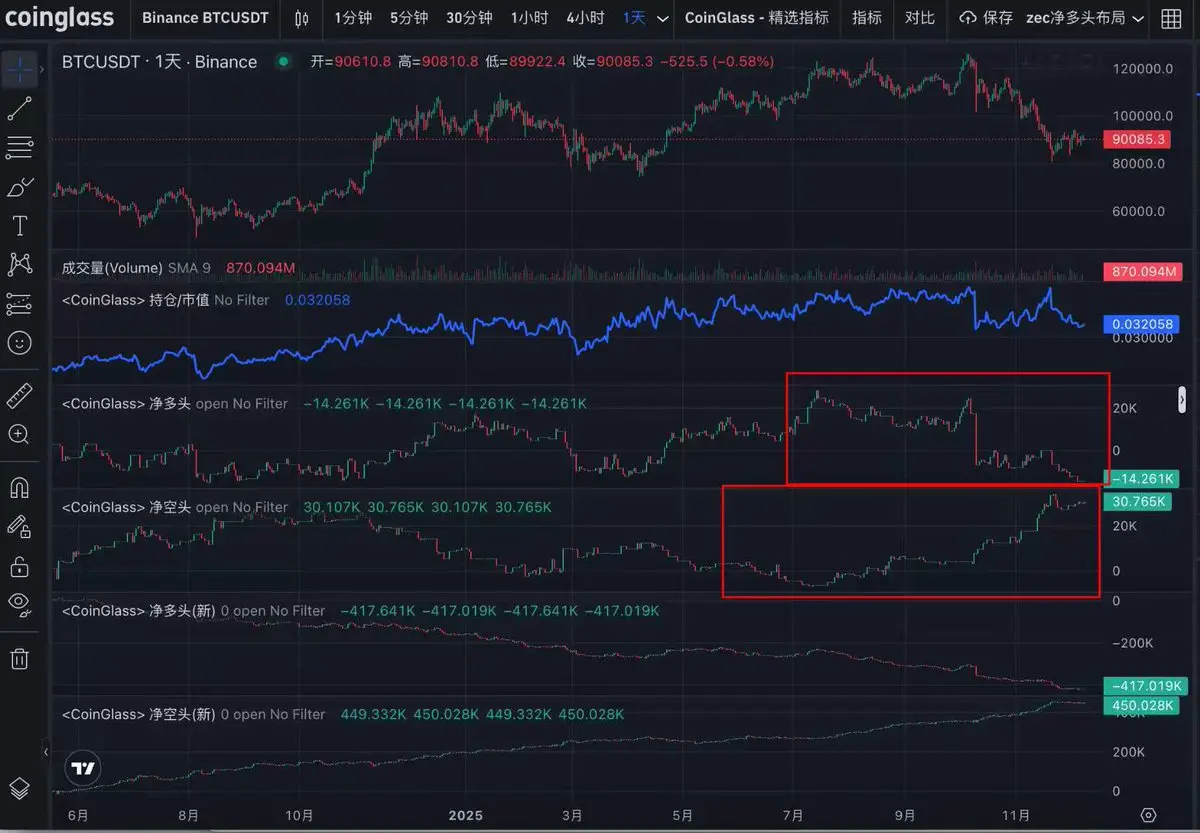Open the chart patterns tool
This screenshot has width=1200, height=833.
pos(19,264)
